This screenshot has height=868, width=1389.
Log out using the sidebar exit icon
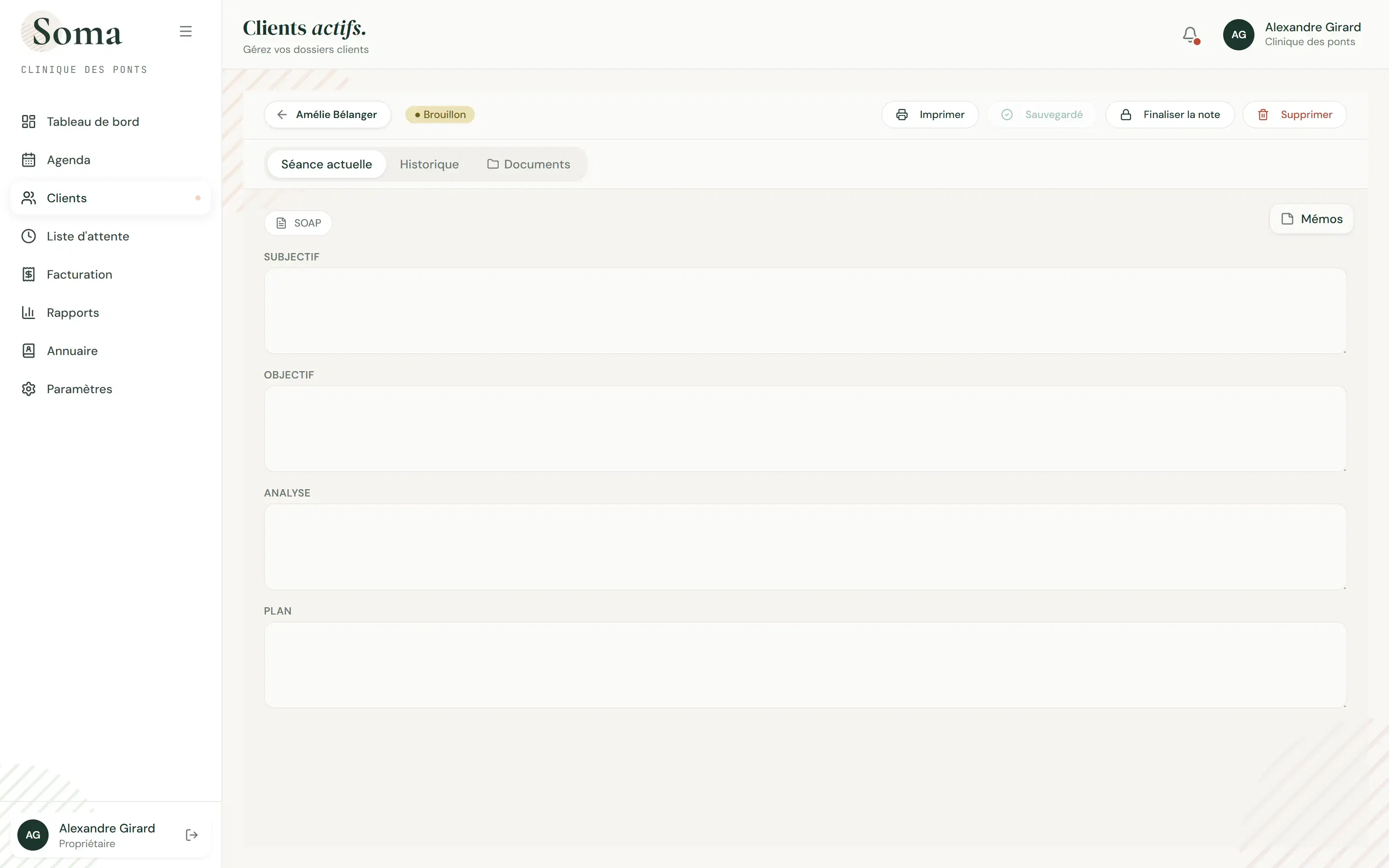pyautogui.click(x=192, y=835)
